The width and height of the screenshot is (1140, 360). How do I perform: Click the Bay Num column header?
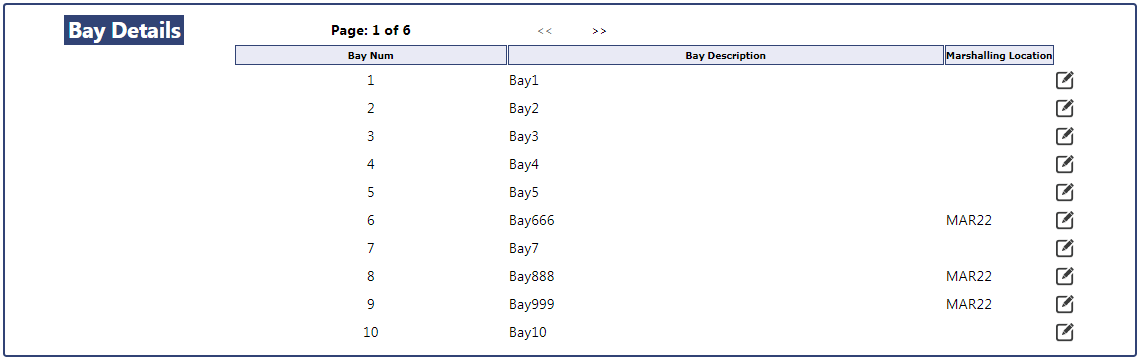coord(371,55)
